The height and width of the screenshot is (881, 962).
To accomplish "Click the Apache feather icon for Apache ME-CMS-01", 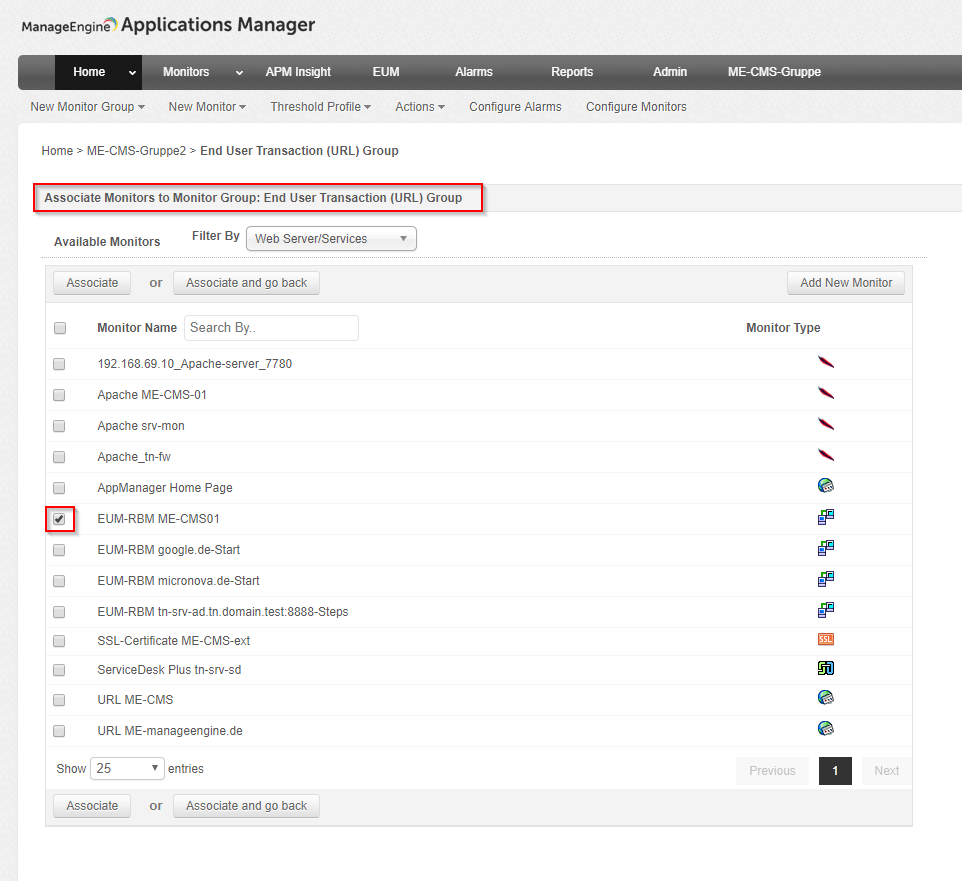I will click(826, 393).
